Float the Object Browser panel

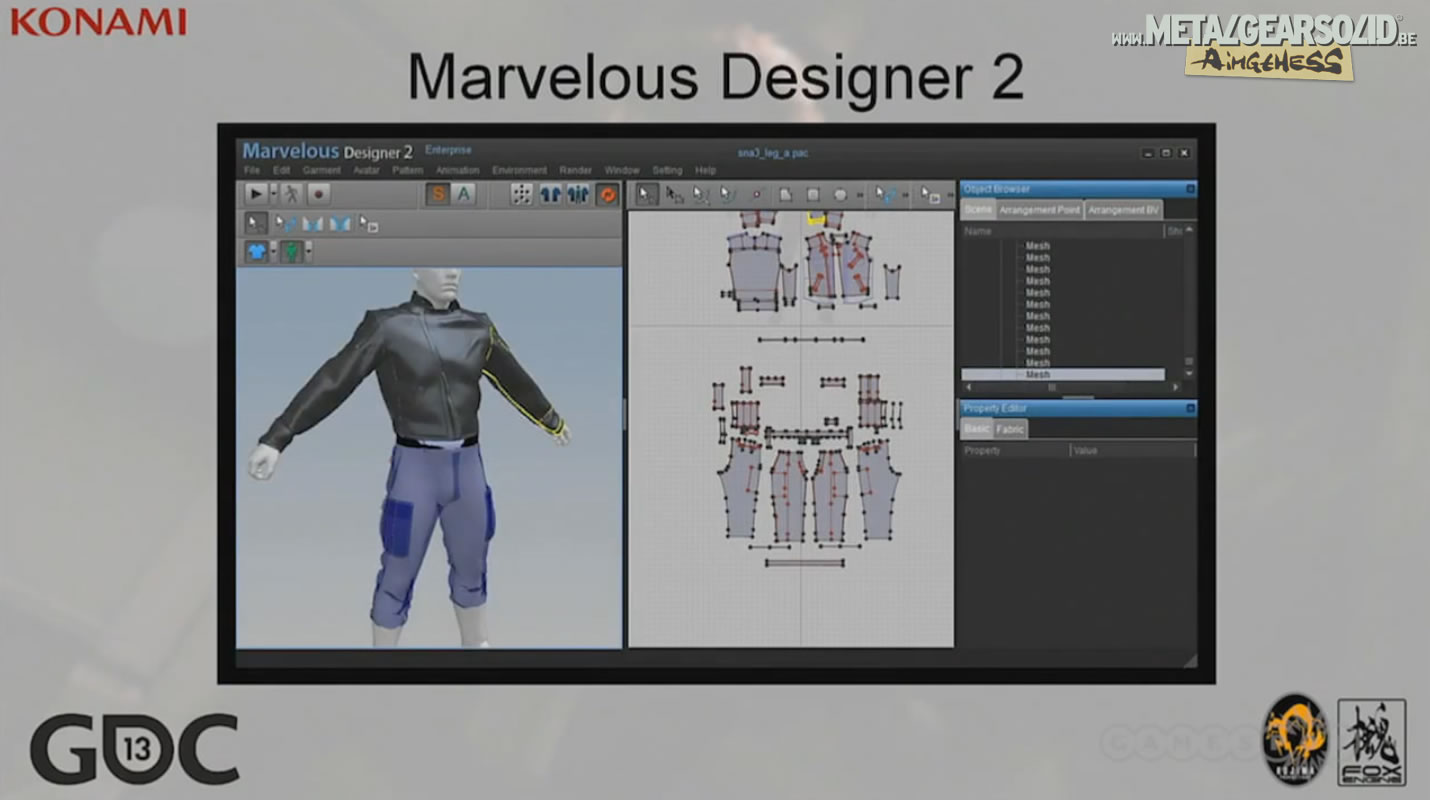coord(1190,189)
